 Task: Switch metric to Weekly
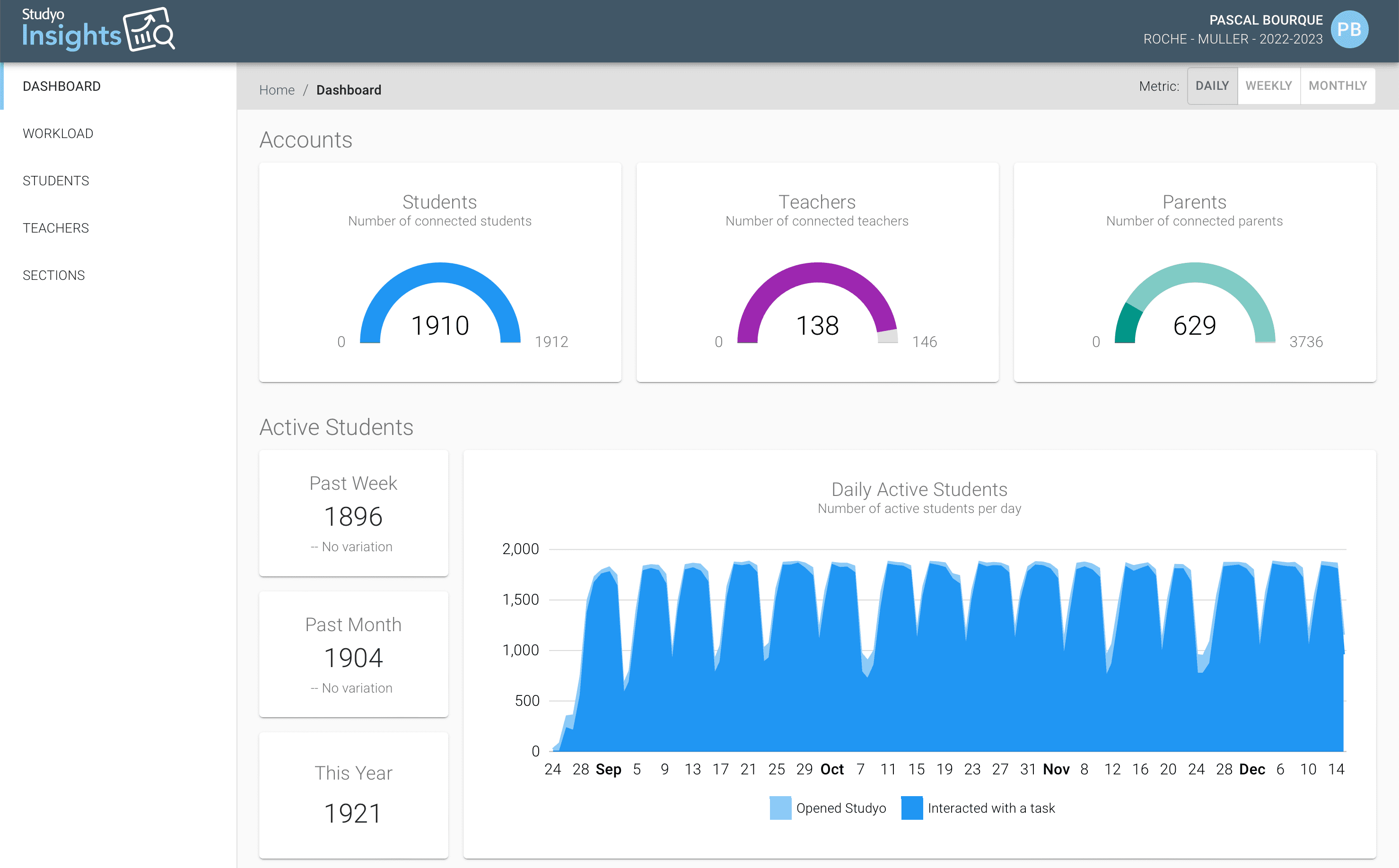1268,86
